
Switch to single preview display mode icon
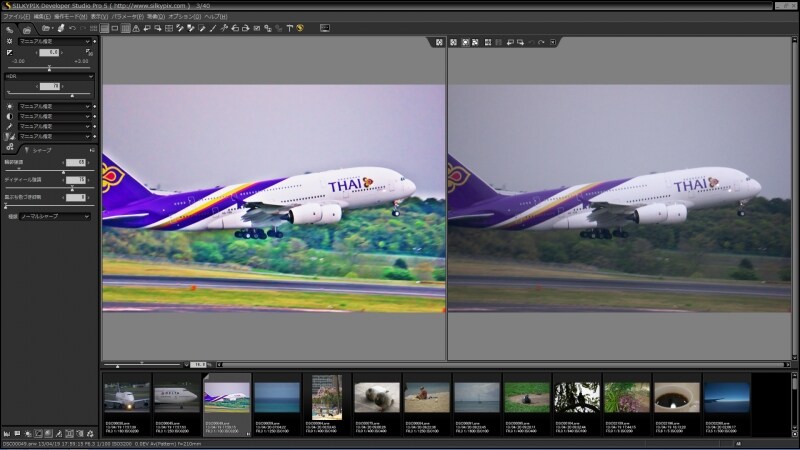(x=115, y=28)
